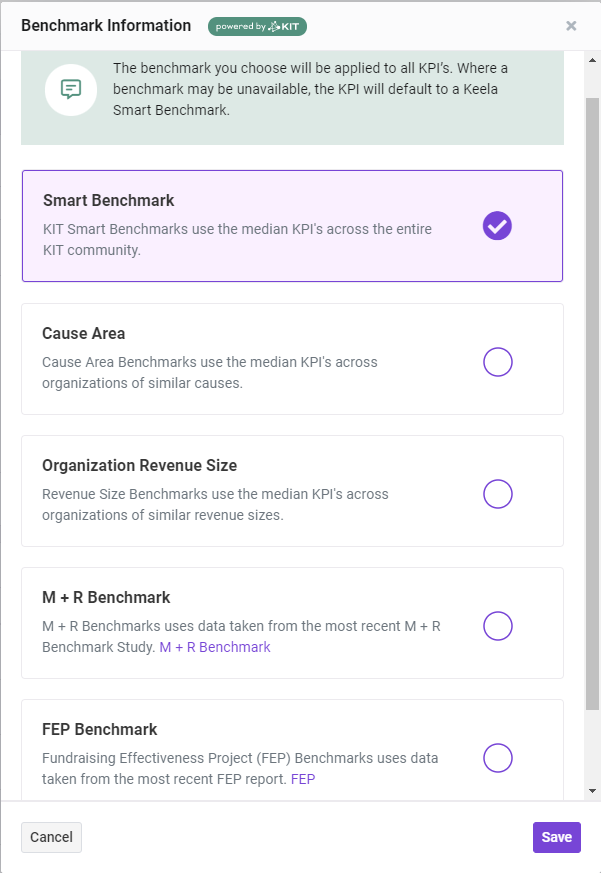Select Organization Revenue Size radio button
Image resolution: width=601 pixels, height=873 pixels.
(x=497, y=494)
